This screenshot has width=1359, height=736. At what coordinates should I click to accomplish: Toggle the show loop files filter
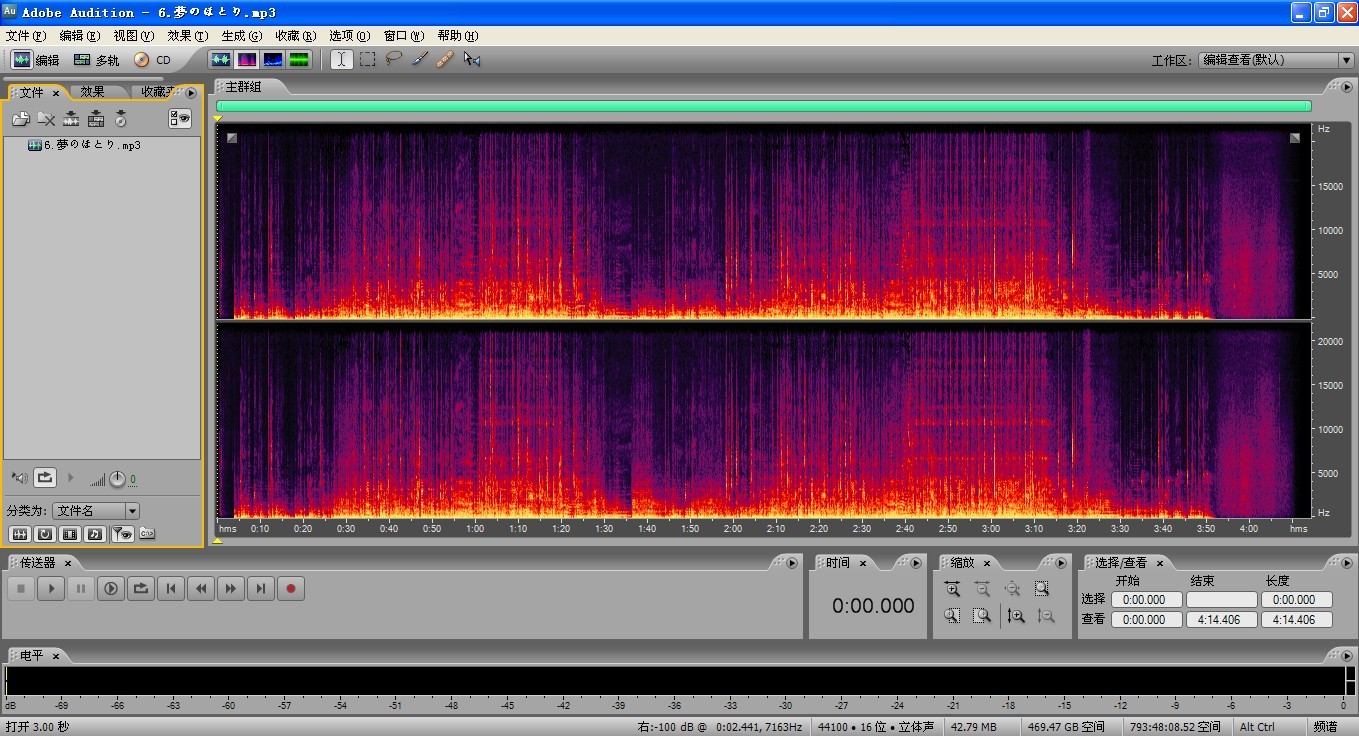[x=45, y=534]
